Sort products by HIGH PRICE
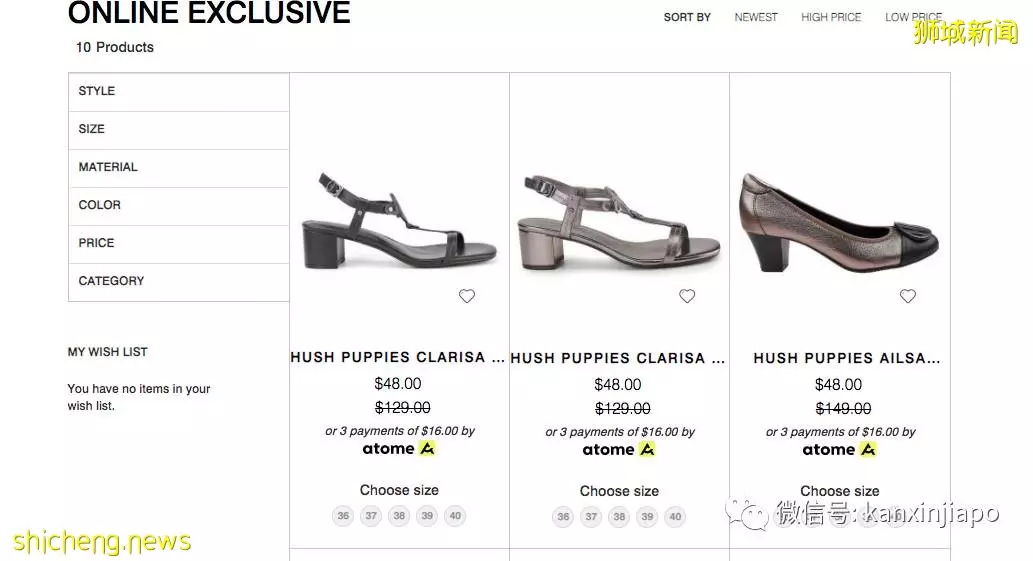 point(831,17)
